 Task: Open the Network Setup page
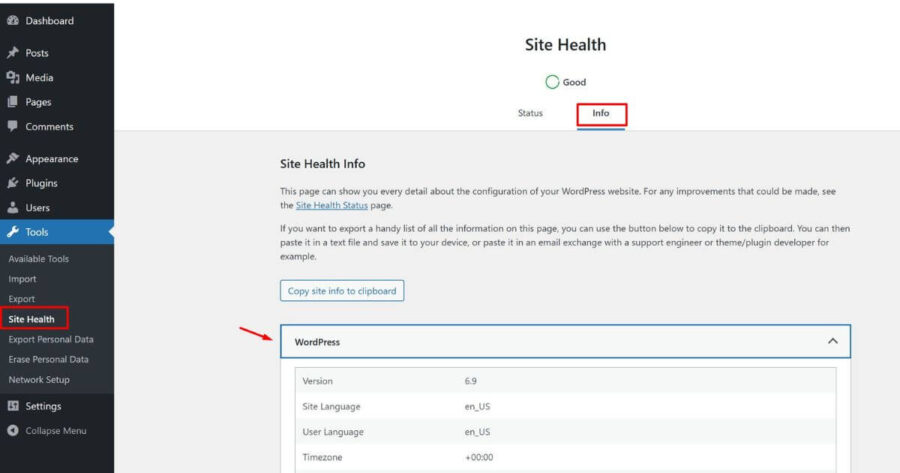tap(39, 380)
